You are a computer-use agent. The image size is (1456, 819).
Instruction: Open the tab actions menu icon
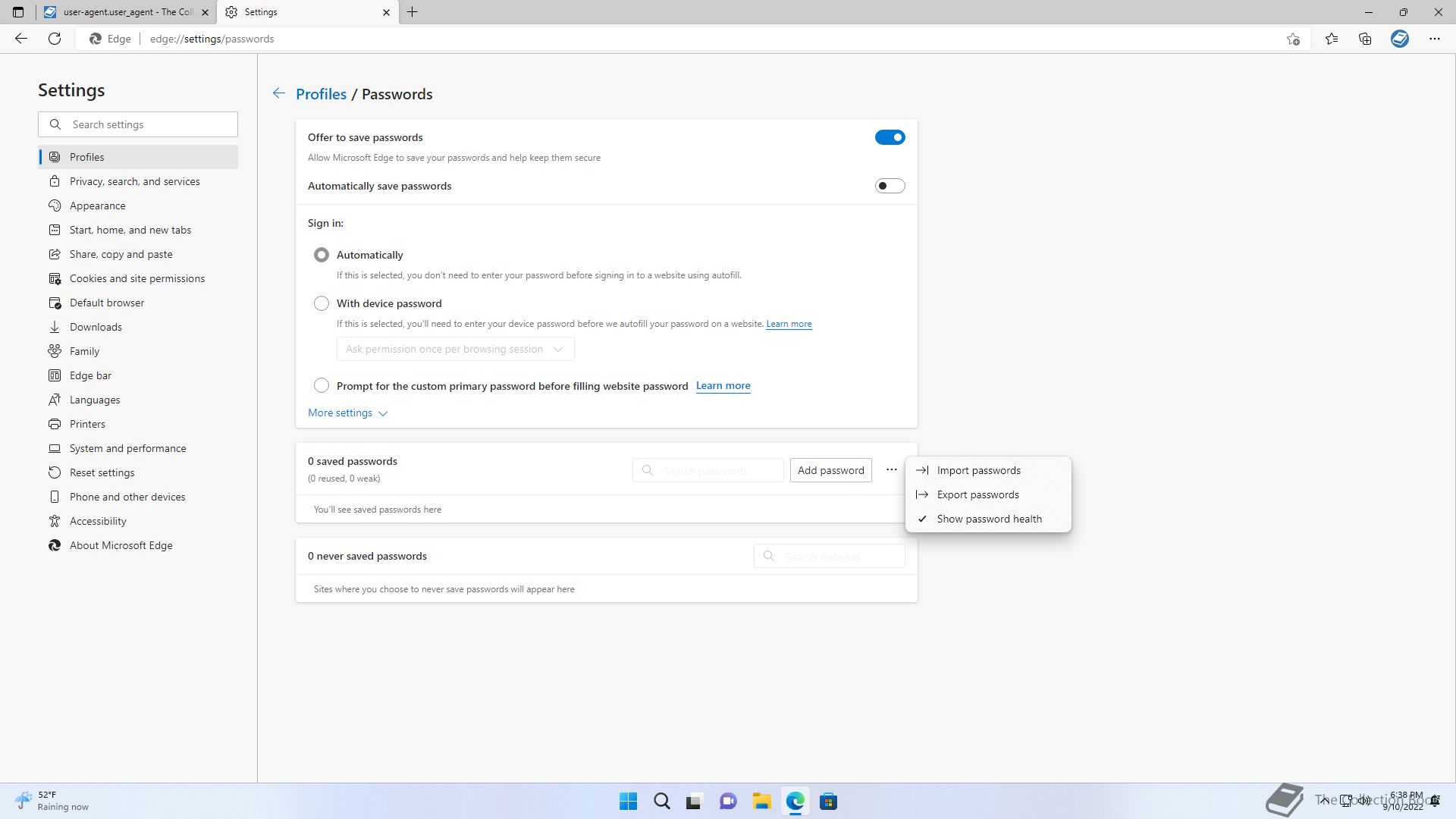coord(18,12)
